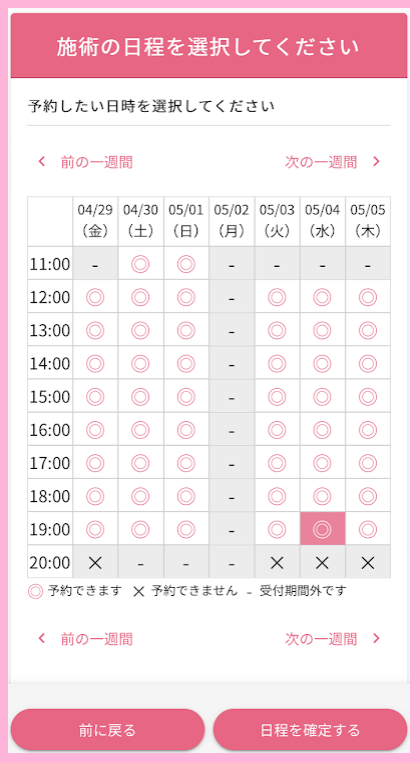The height and width of the screenshot is (763, 420).
Task: Select 05/03 13:00 availability circle
Action: point(277,329)
